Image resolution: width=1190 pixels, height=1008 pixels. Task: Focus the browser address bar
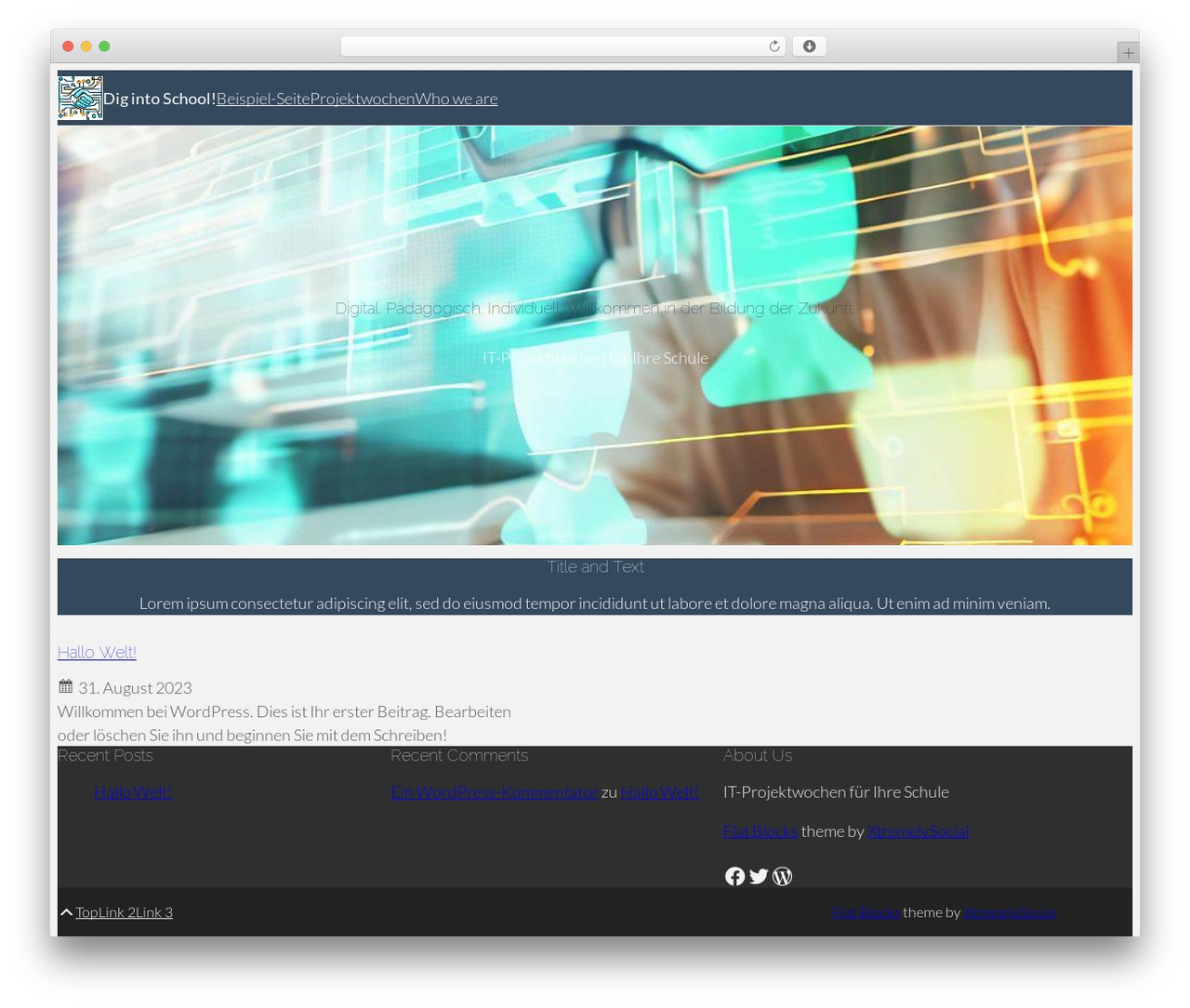(563, 46)
